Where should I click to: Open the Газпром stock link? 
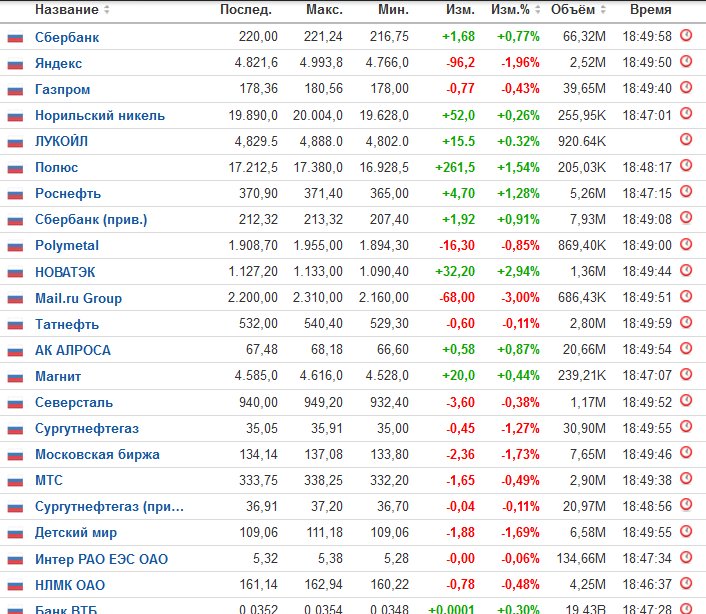(x=63, y=90)
